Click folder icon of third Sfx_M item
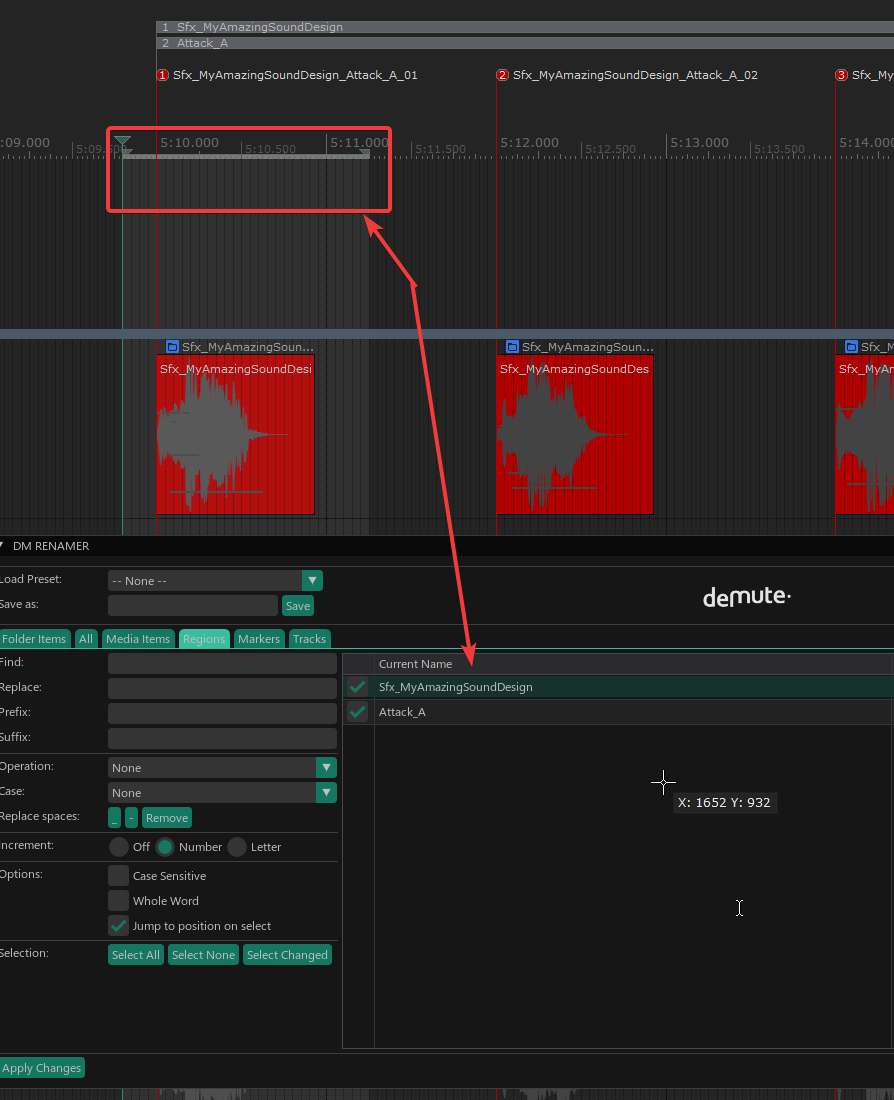This screenshot has height=1100, width=894. pos(851,347)
